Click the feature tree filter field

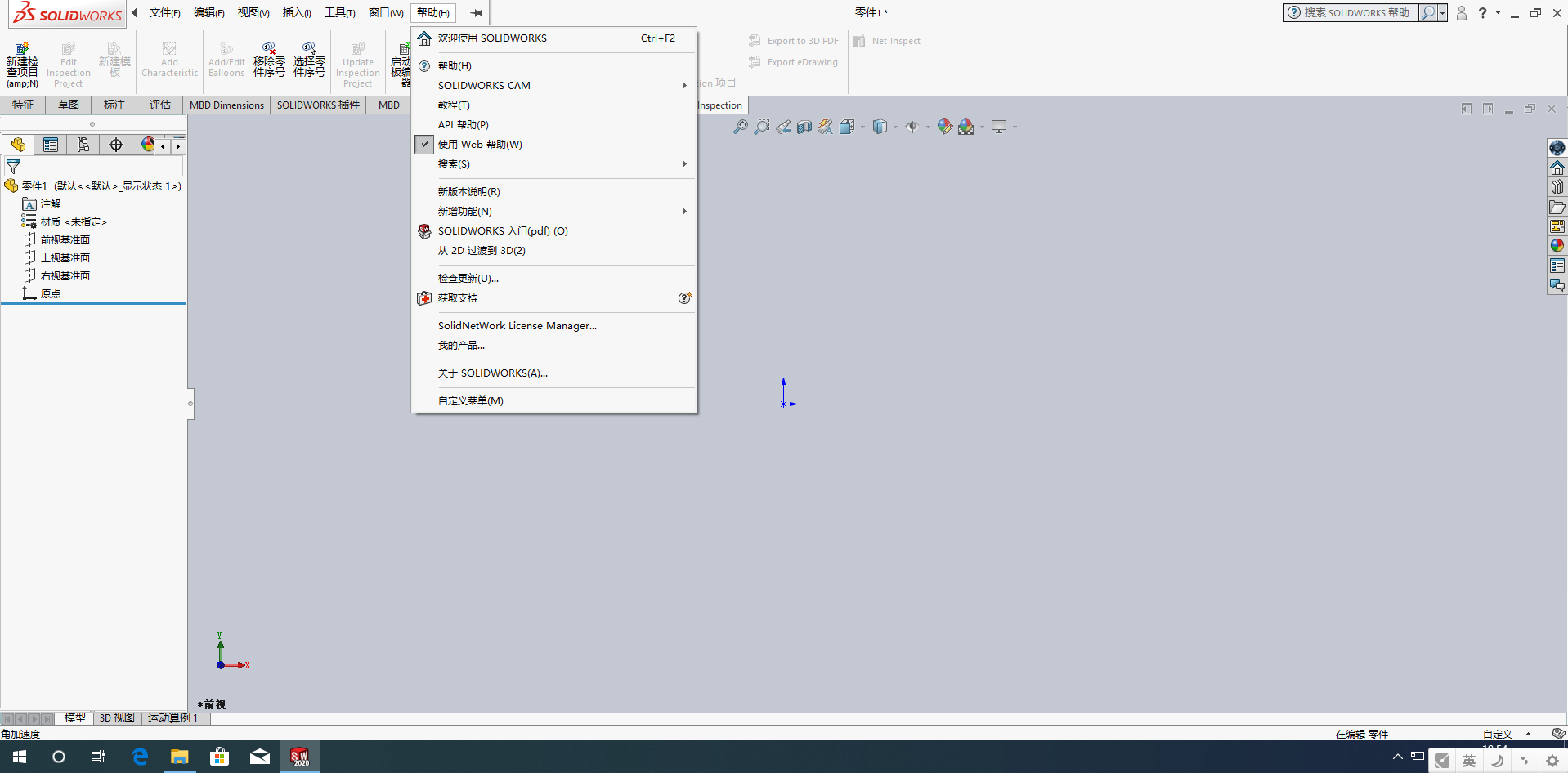pos(93,166)
